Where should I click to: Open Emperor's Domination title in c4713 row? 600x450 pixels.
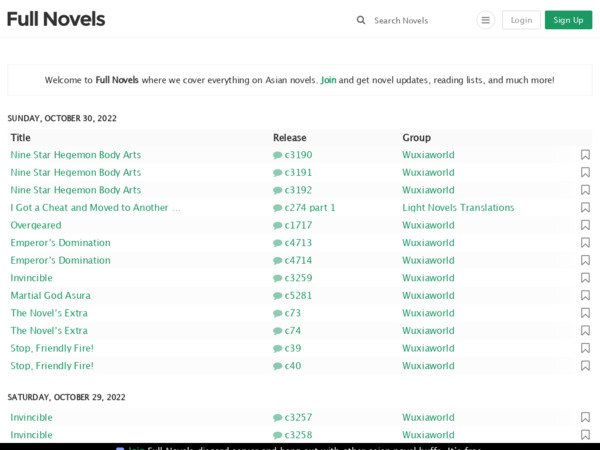click(x=60, y=243)
